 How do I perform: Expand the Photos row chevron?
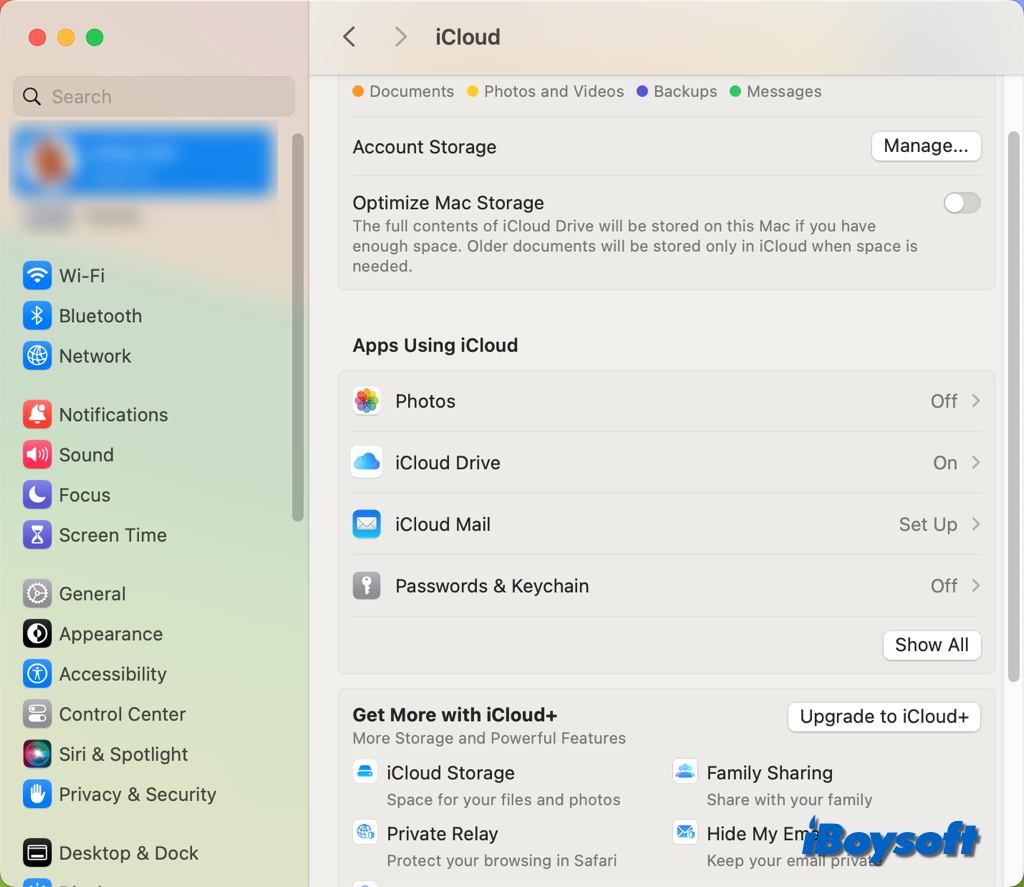(976, 401)
